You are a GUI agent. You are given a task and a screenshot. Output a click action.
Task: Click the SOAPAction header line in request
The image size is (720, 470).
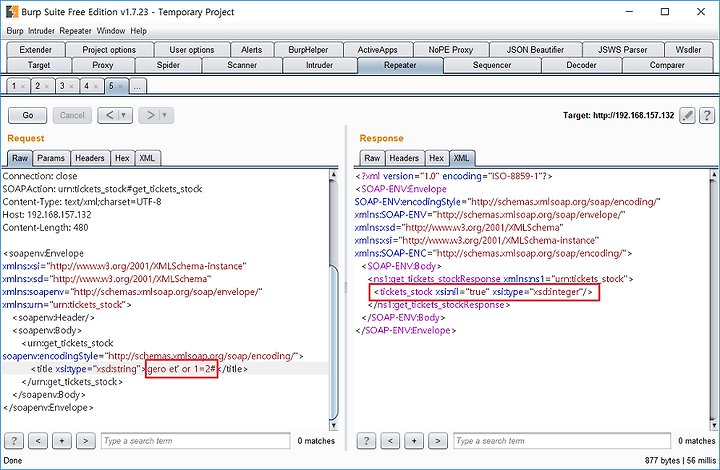(x=102, y=189)
